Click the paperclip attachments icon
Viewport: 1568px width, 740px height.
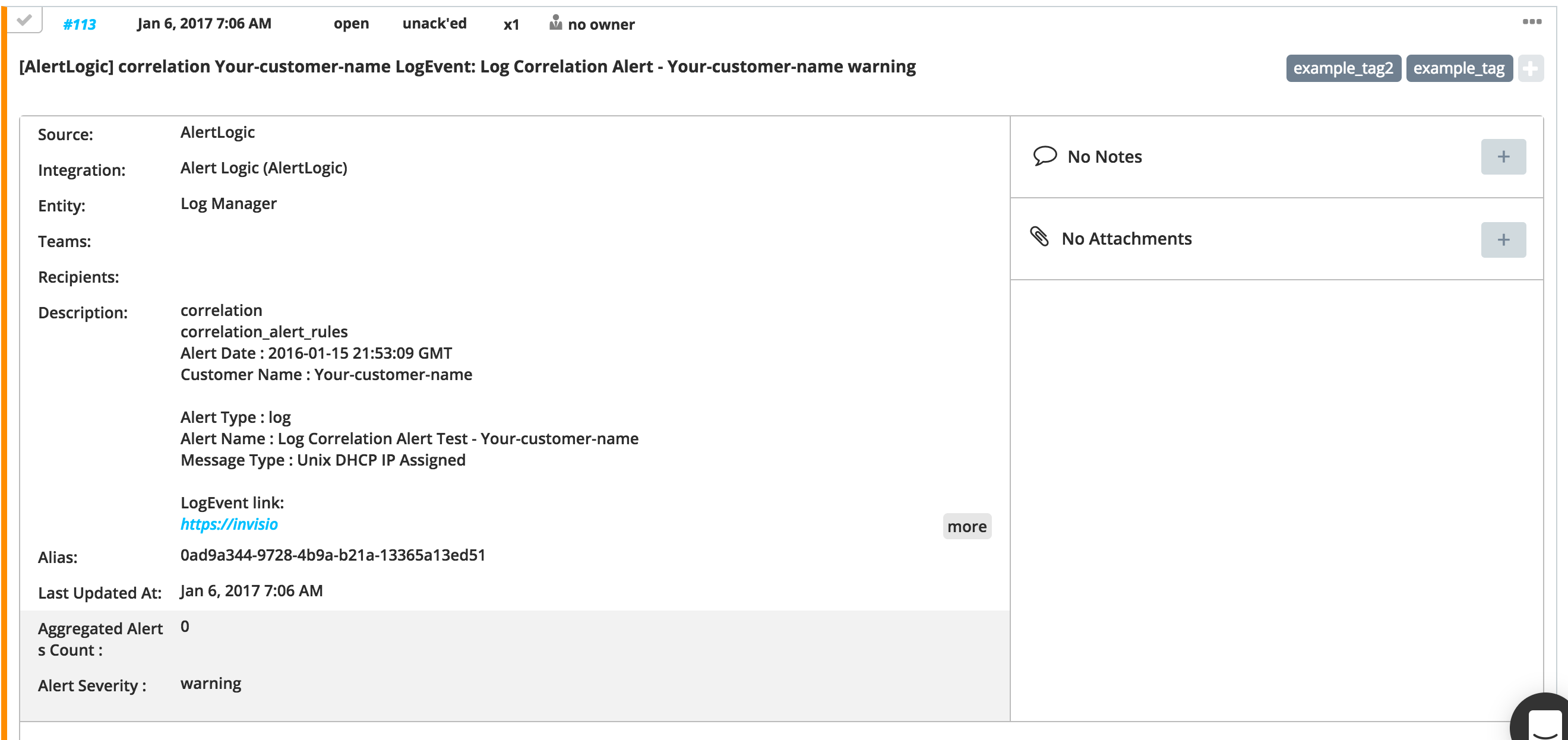(1039, 236)
